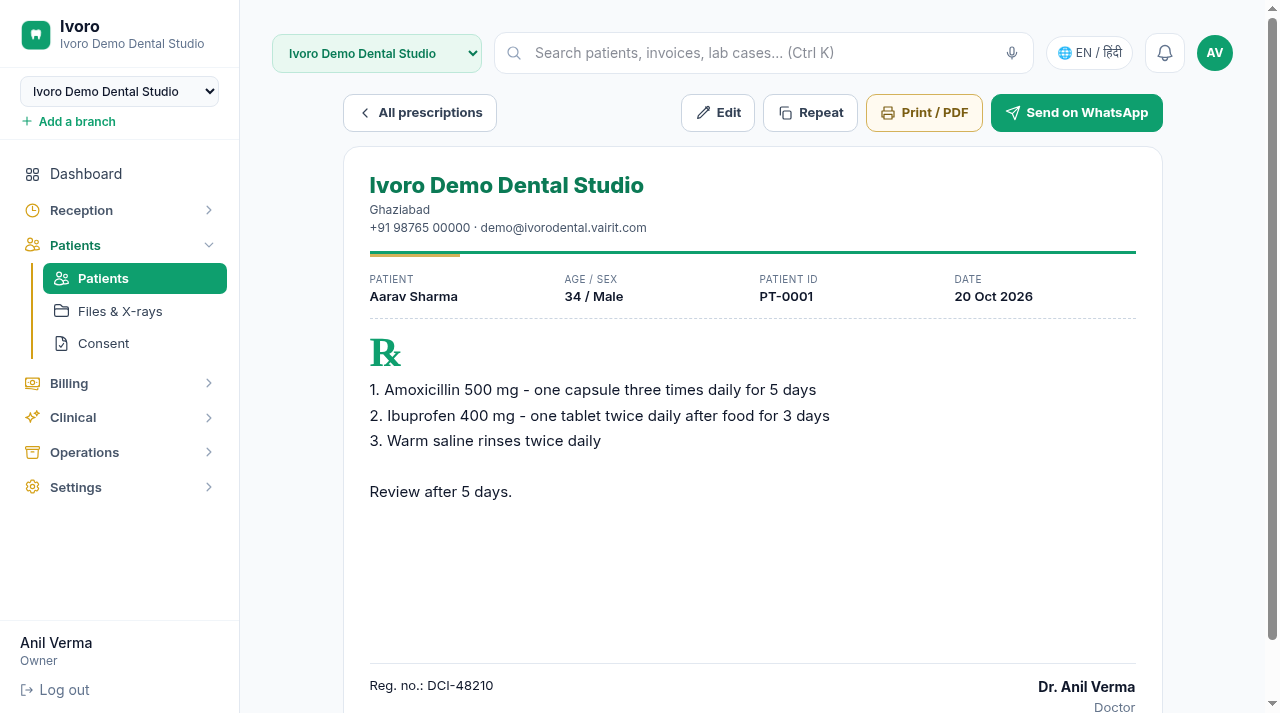
Task: Go back to All prescriptions
Action: point(420,113)
